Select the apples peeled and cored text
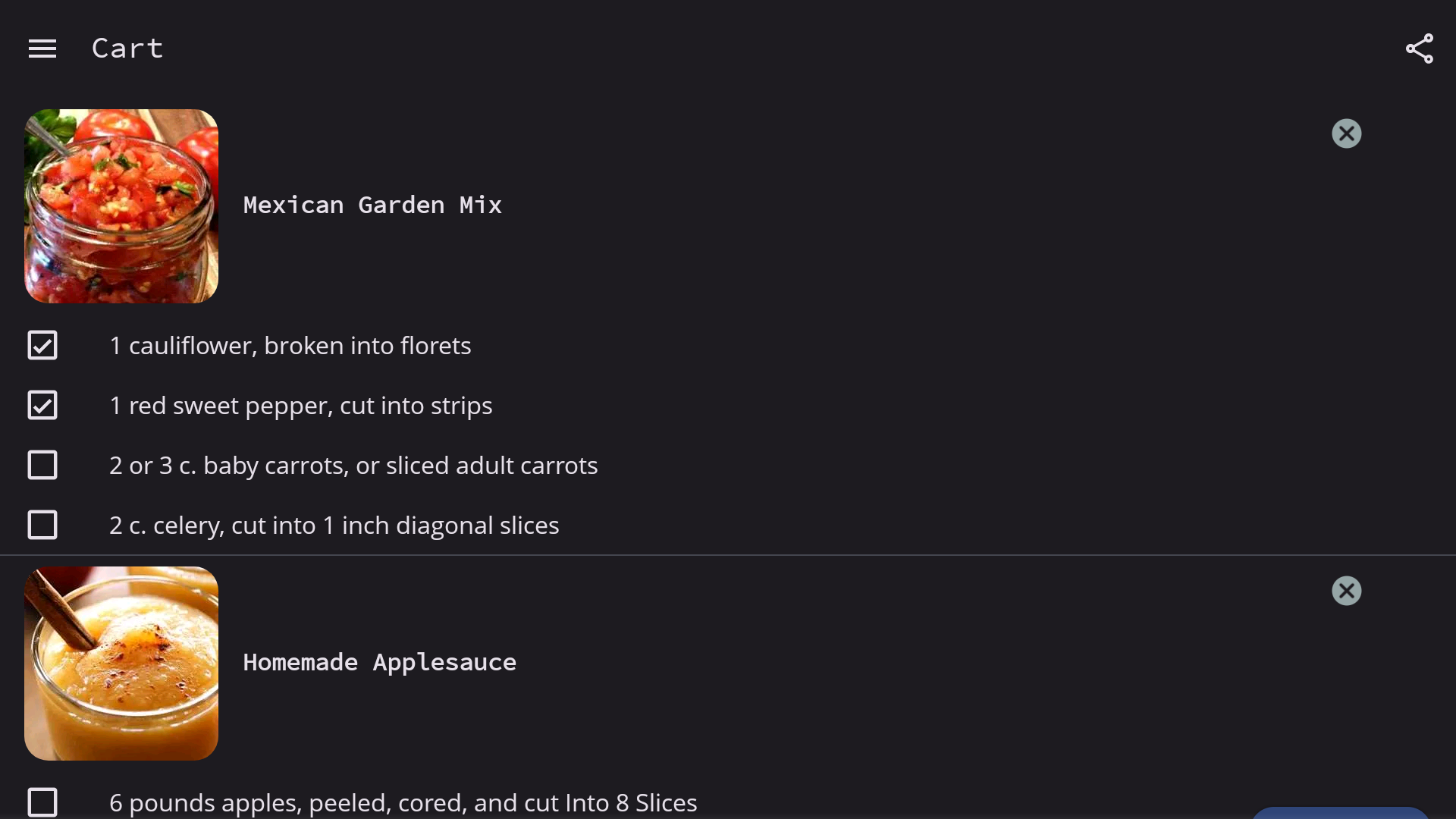The width and height of the screenshot is (1456, 819). coord(403,803)
